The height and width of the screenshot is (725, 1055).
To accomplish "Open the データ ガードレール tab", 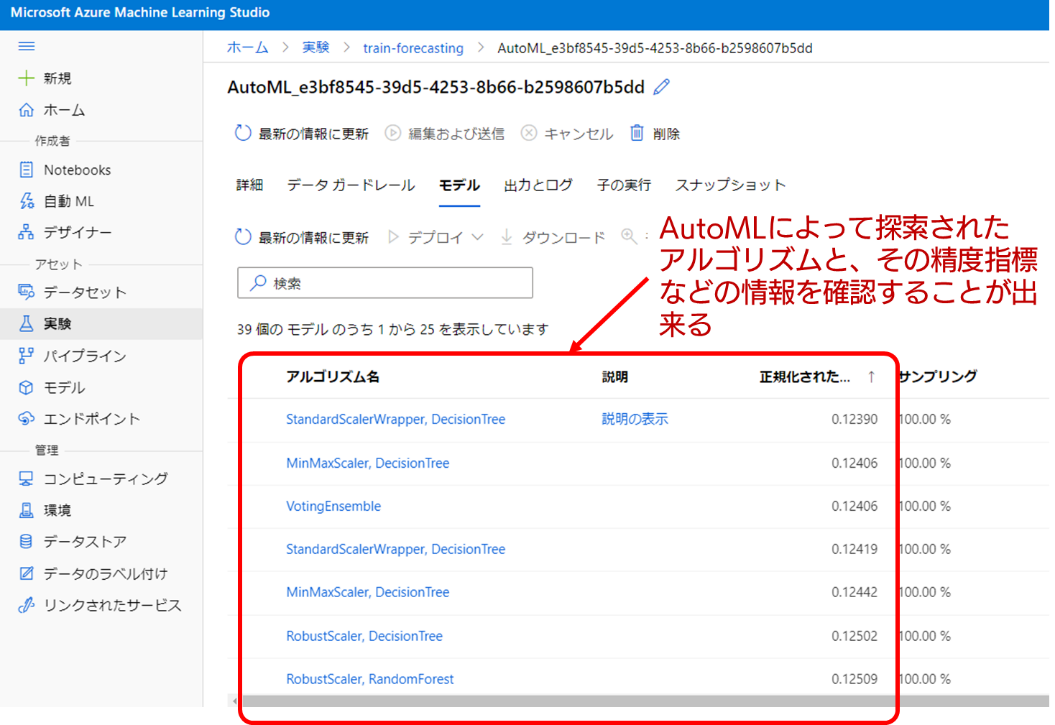I will tap(351, 185).
